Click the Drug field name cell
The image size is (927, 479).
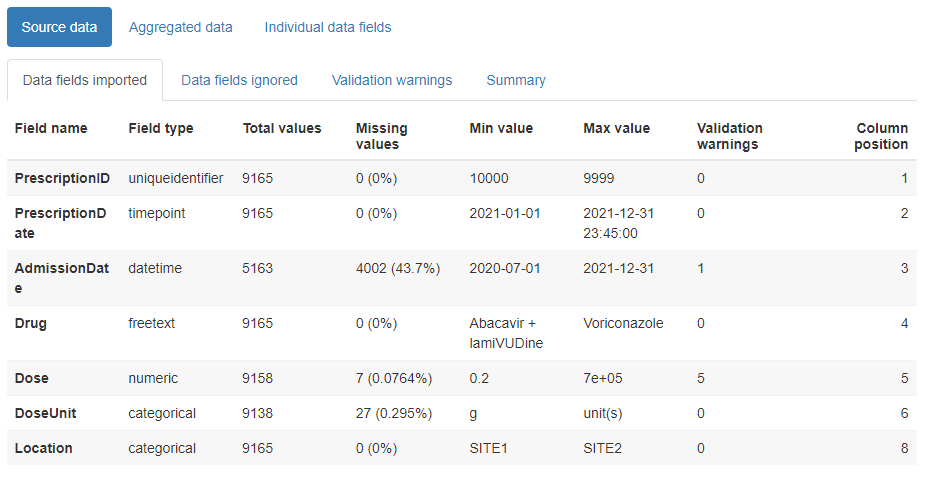[x=31, y=323]
